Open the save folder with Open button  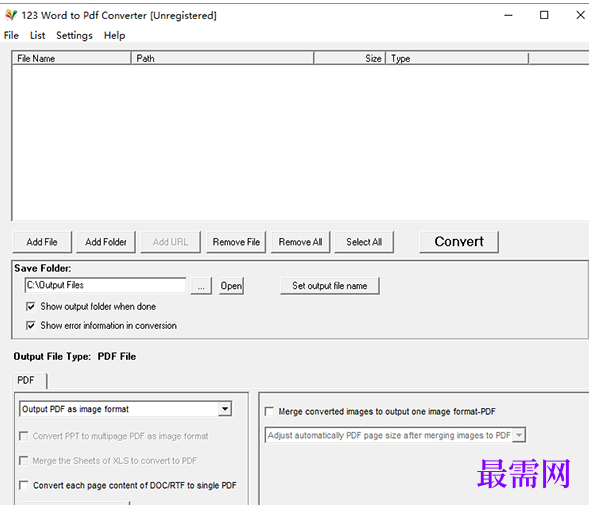point(231,286)
